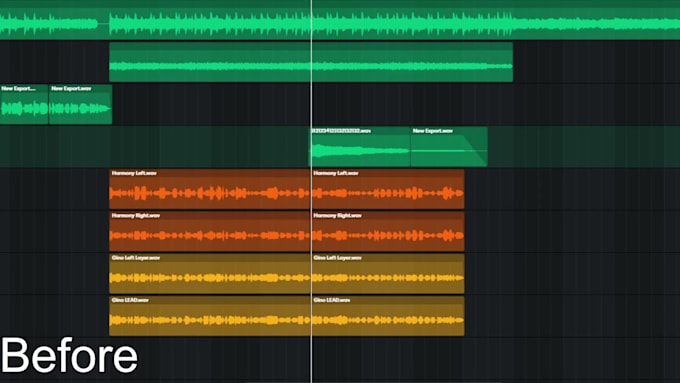Select the first Gino LEAD.wav clip
680x383 pixels.
pos(209,316)
